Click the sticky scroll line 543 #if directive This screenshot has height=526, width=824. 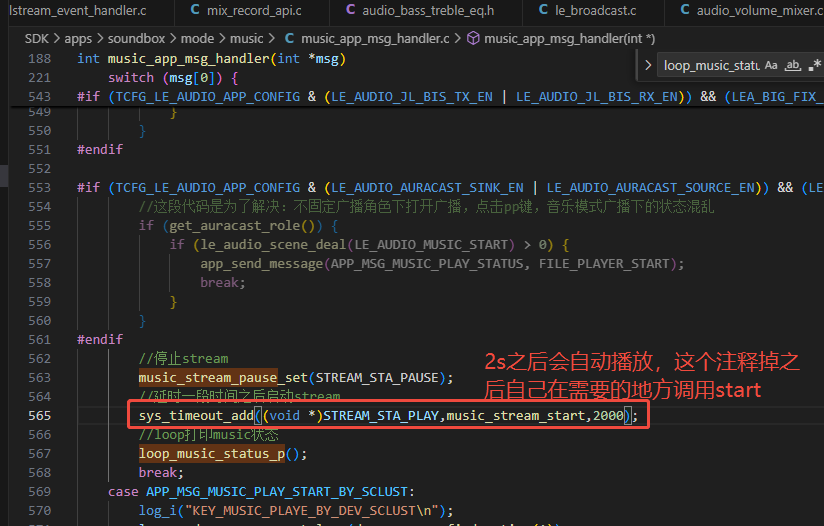(x=450, y=97)
